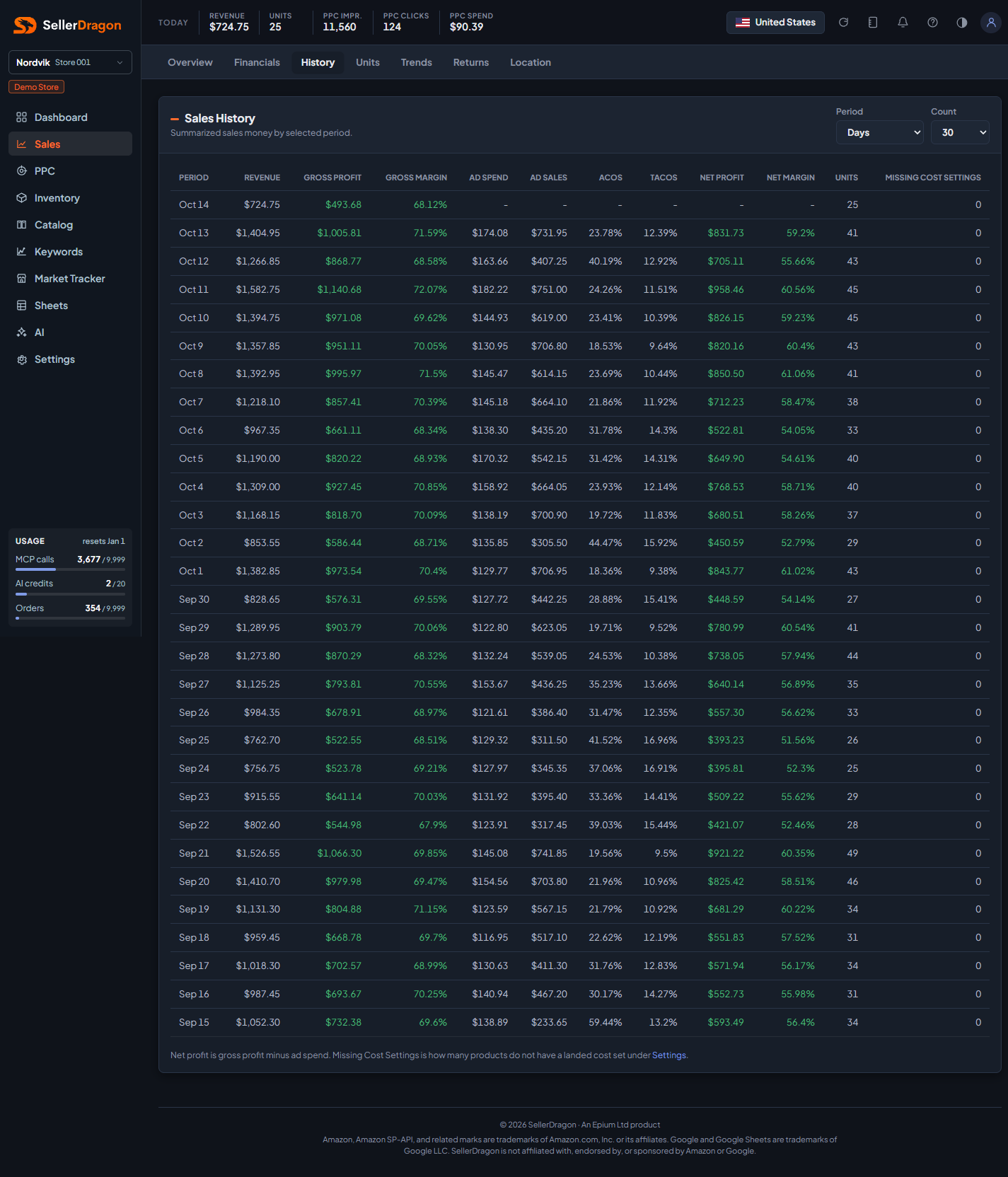Click the Oct 11 net profit $958.46

coord(726,289)
